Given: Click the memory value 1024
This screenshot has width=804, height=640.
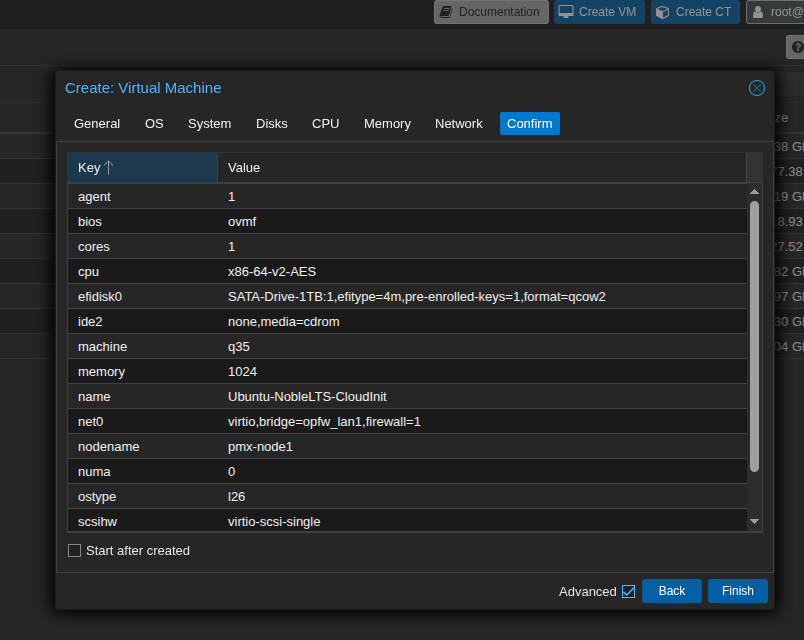Looking at the screenshot, I should coord(242,372).
